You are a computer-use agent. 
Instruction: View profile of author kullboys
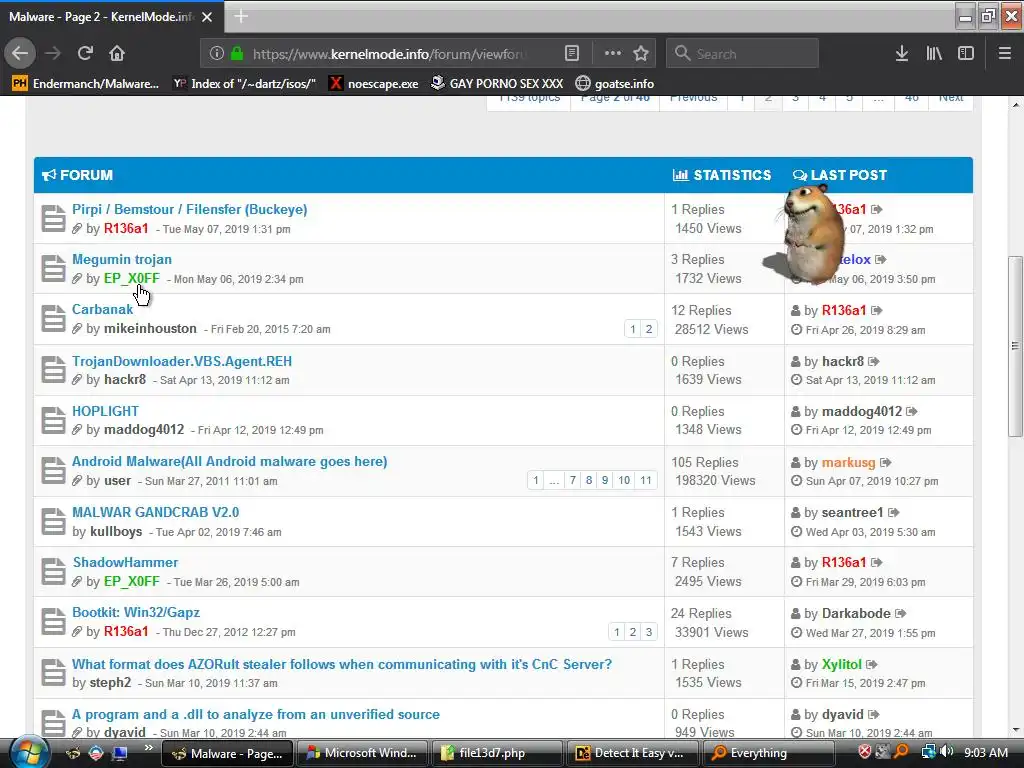[x=116, y=532]
